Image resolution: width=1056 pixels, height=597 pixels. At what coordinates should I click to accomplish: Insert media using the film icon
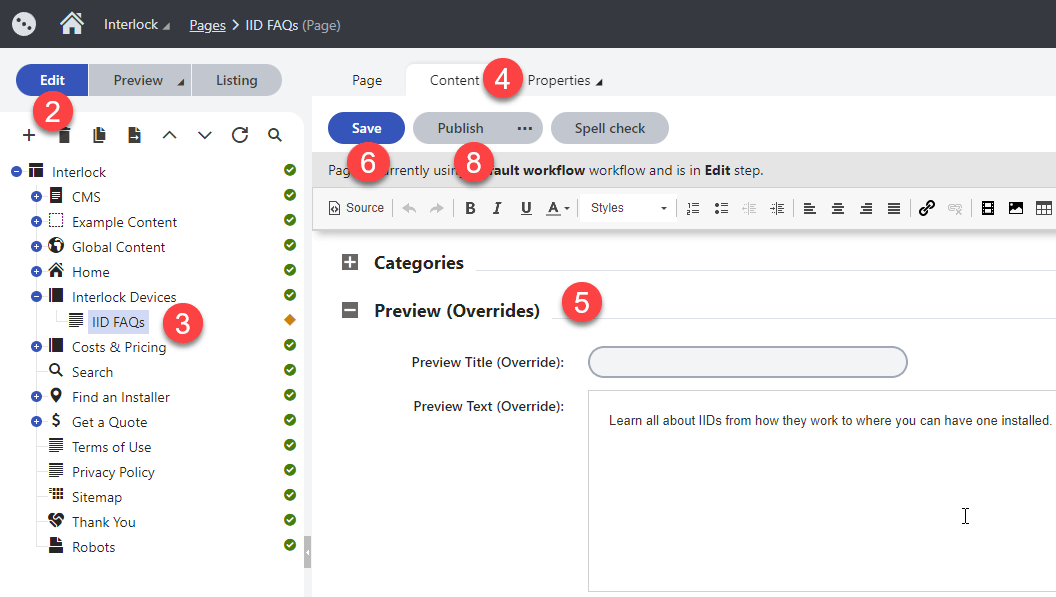[x=988, y=208]
